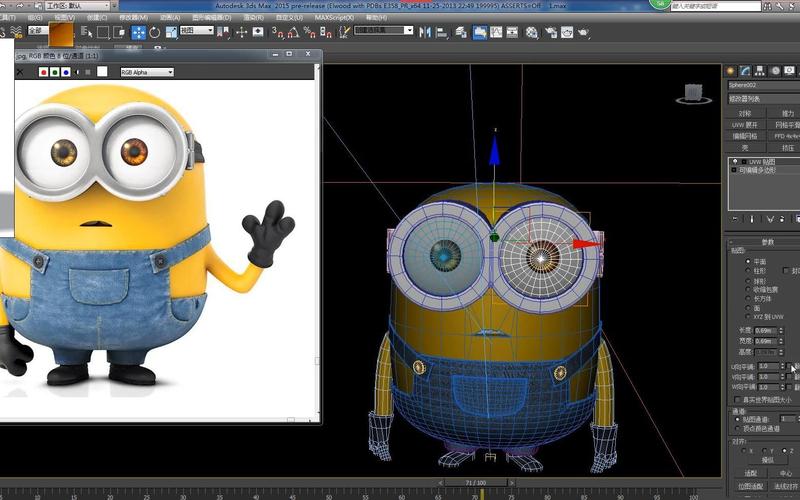
Task: Select the 平面 (Planar) mapping radio button
Action: click(748, 261)
